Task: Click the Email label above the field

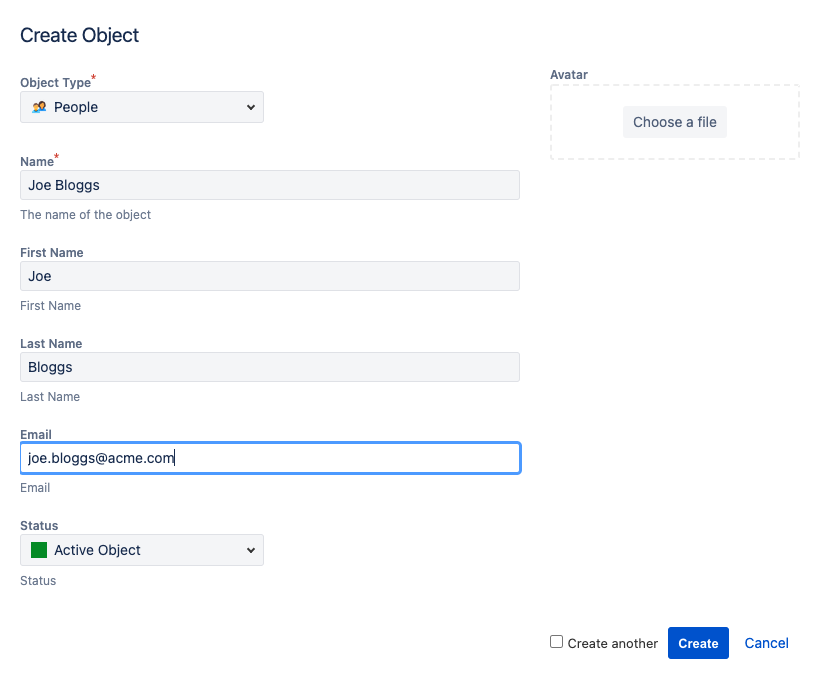Action: coord(36,435)
